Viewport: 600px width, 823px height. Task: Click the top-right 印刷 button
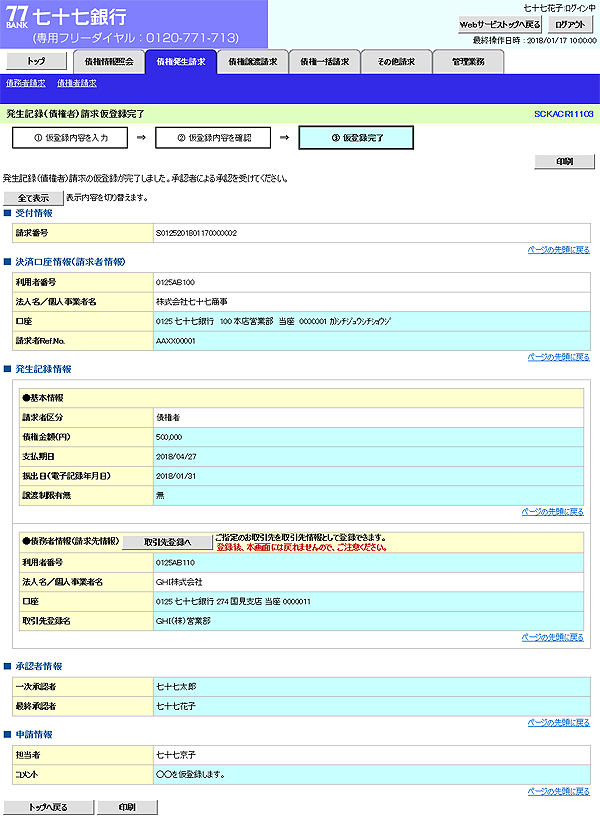tap(564, 162)
